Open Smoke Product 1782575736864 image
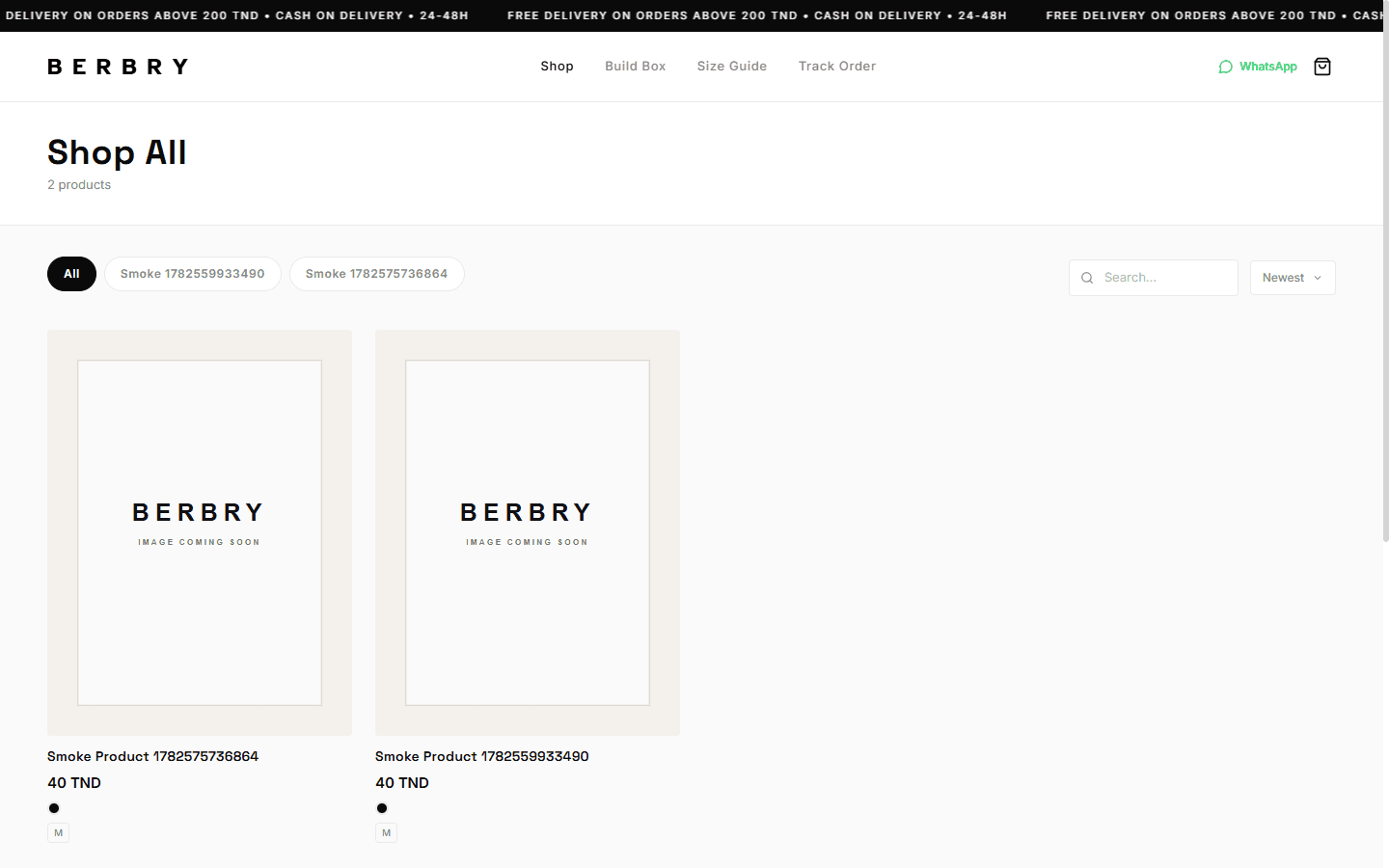The image size is (1389, 868). click(200, 532)
